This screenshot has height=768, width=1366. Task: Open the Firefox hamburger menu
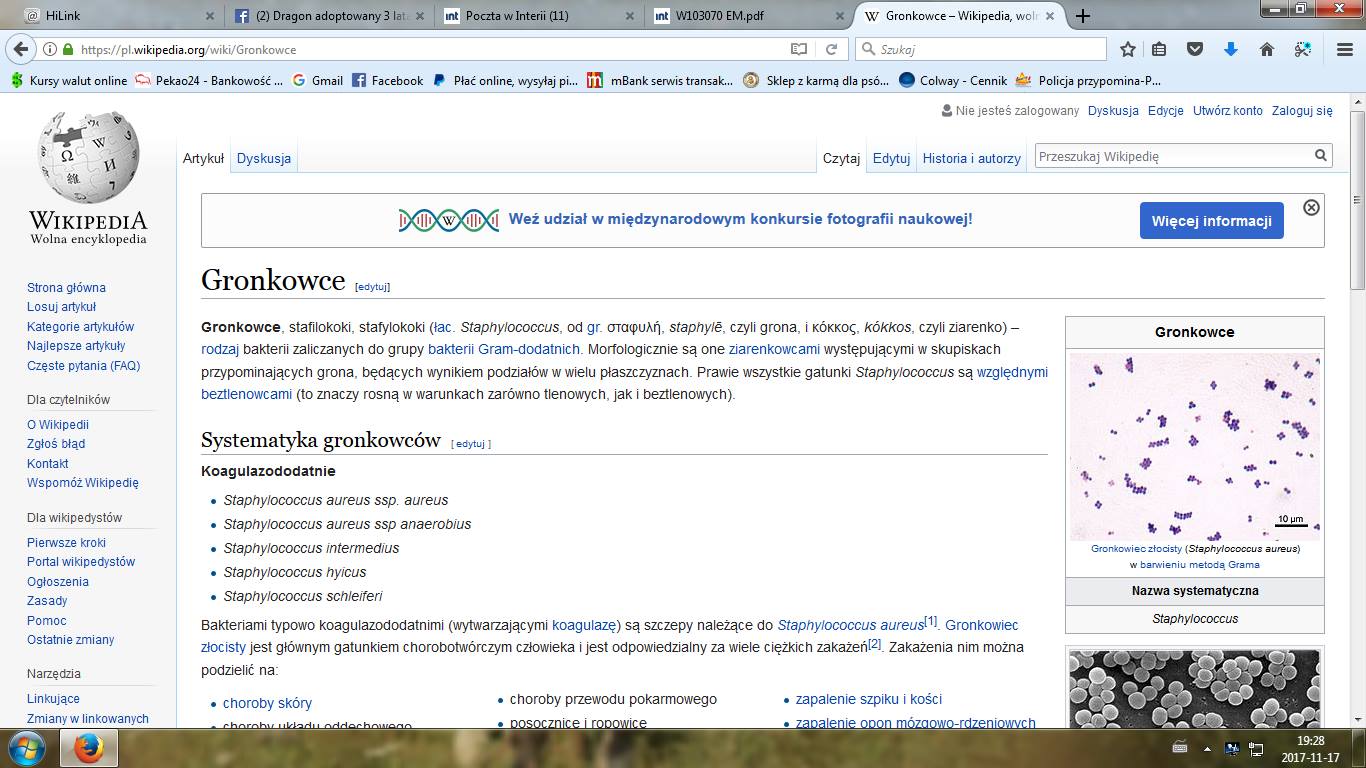1344,49
